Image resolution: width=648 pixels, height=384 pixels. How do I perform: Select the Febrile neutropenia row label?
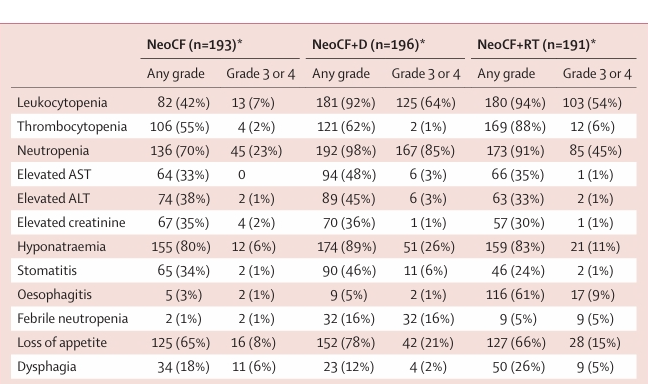tap(72, 318)
